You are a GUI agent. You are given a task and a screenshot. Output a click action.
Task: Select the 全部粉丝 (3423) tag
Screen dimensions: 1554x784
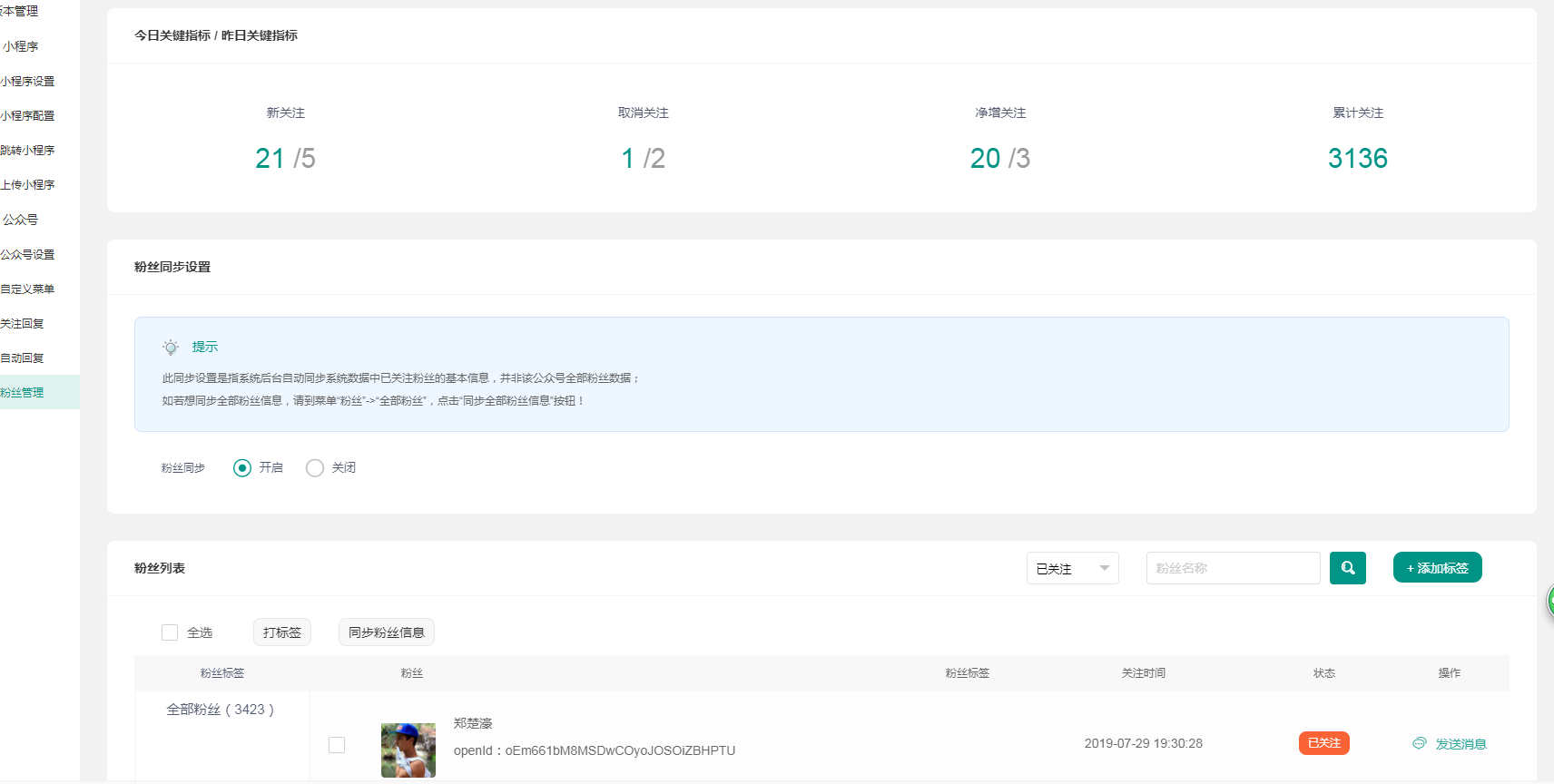221,710
